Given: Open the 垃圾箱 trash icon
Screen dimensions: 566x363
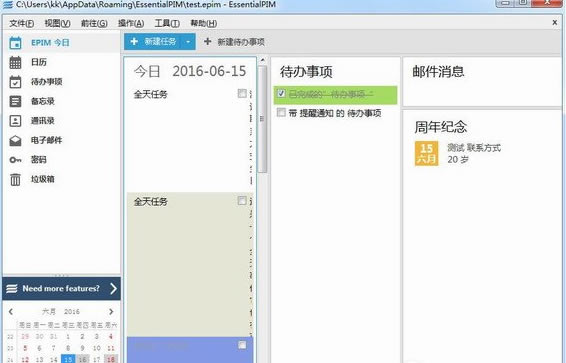Looking at the screenshot, I should tap(15, 179).
